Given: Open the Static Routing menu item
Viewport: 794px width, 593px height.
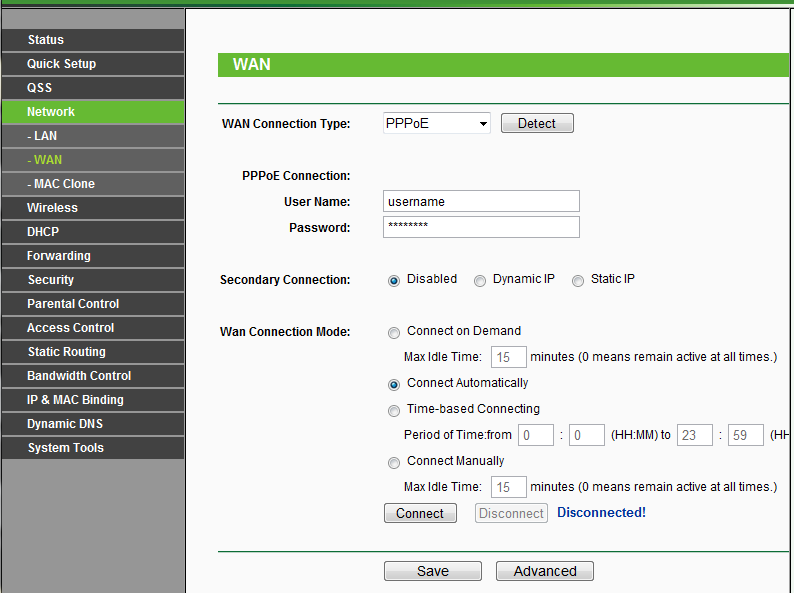Looking at the screenshot, I should pyautogui.click(x=93, y=352).
